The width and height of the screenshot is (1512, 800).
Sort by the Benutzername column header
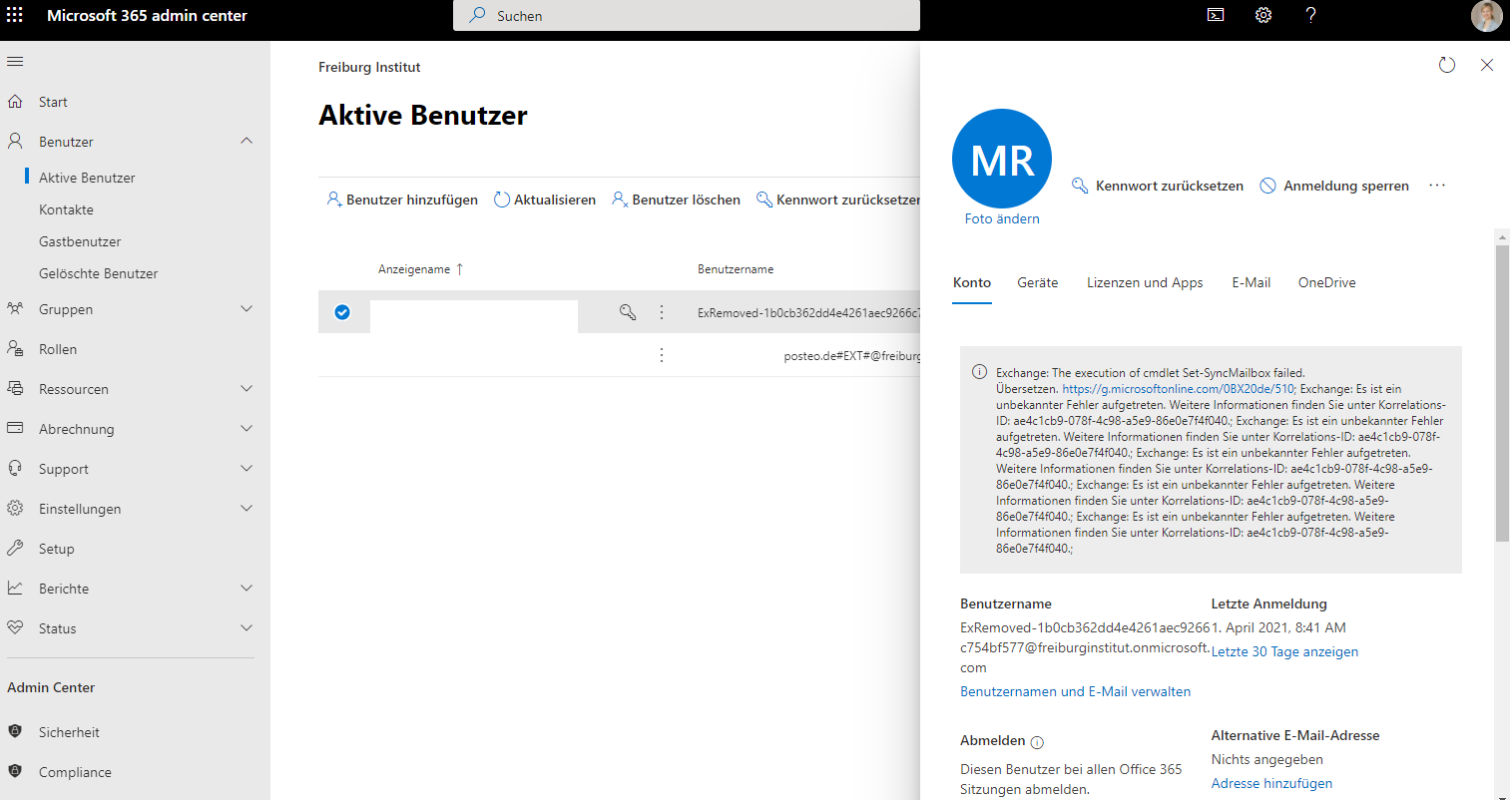pos(736,269)
